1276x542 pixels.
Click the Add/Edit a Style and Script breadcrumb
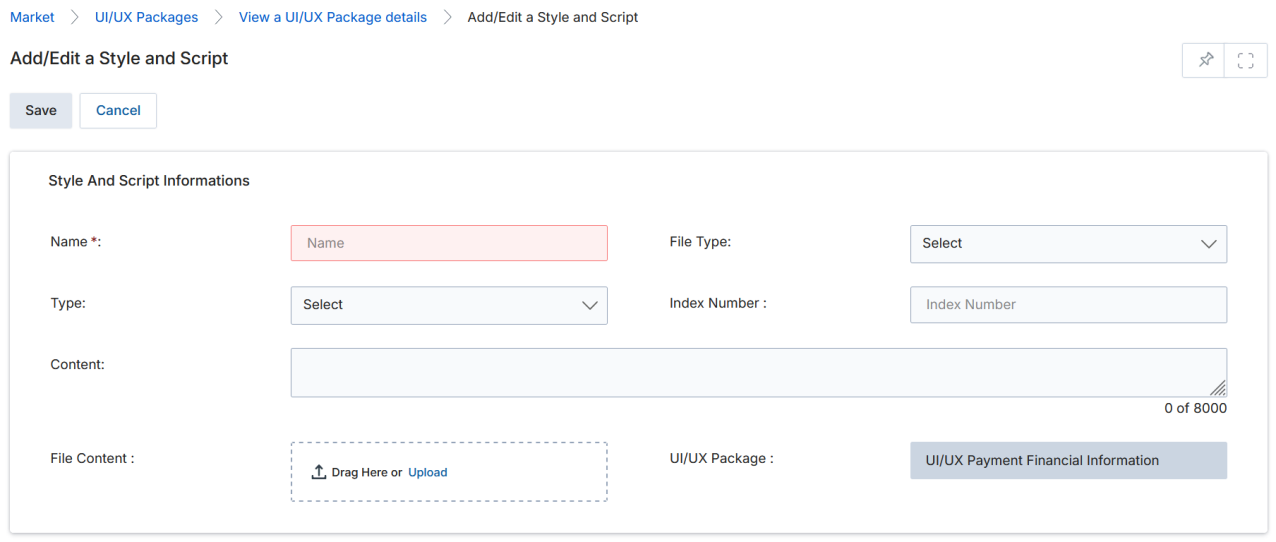coord(553,17)
